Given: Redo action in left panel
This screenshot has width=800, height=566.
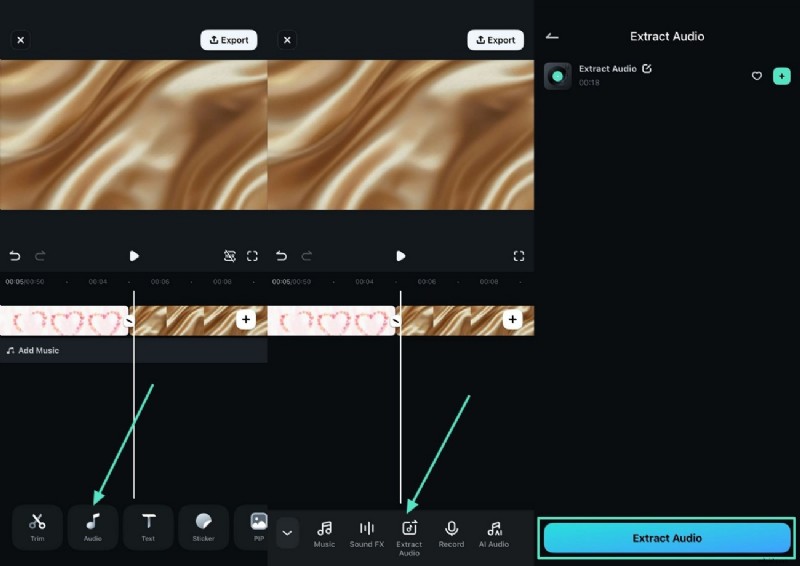Looking at the screenshot, I should [40, 256].
